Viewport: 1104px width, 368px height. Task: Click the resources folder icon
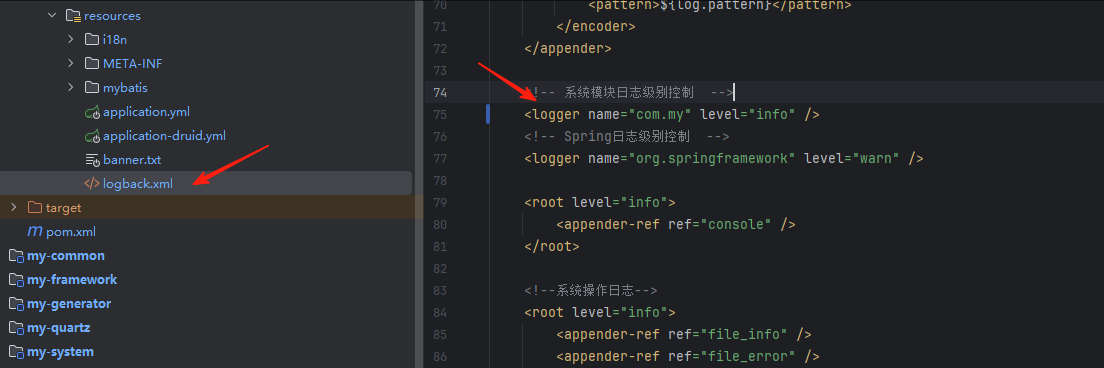click(73, 15)
